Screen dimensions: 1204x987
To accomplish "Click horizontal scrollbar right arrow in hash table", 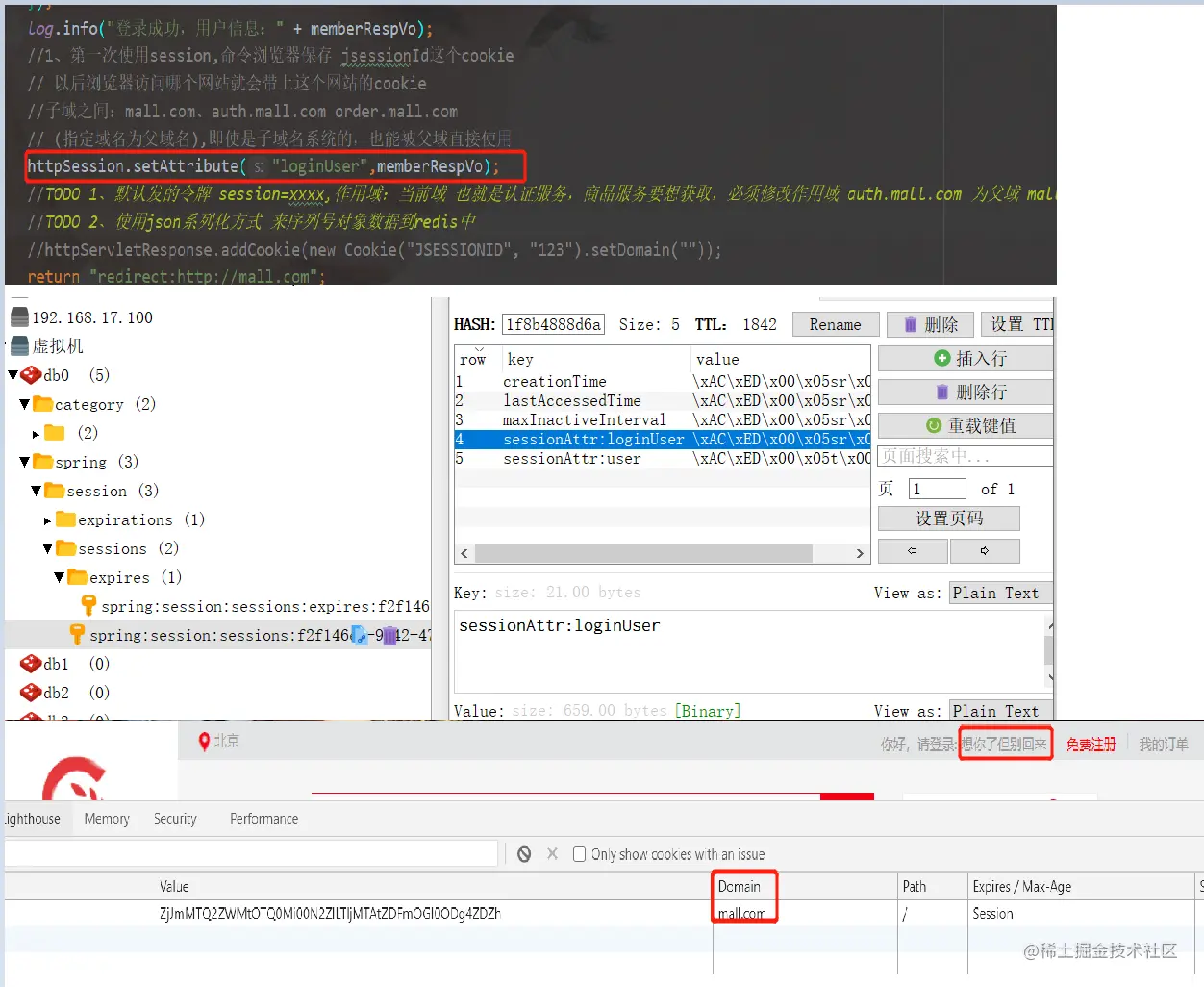I will [860, 554].
